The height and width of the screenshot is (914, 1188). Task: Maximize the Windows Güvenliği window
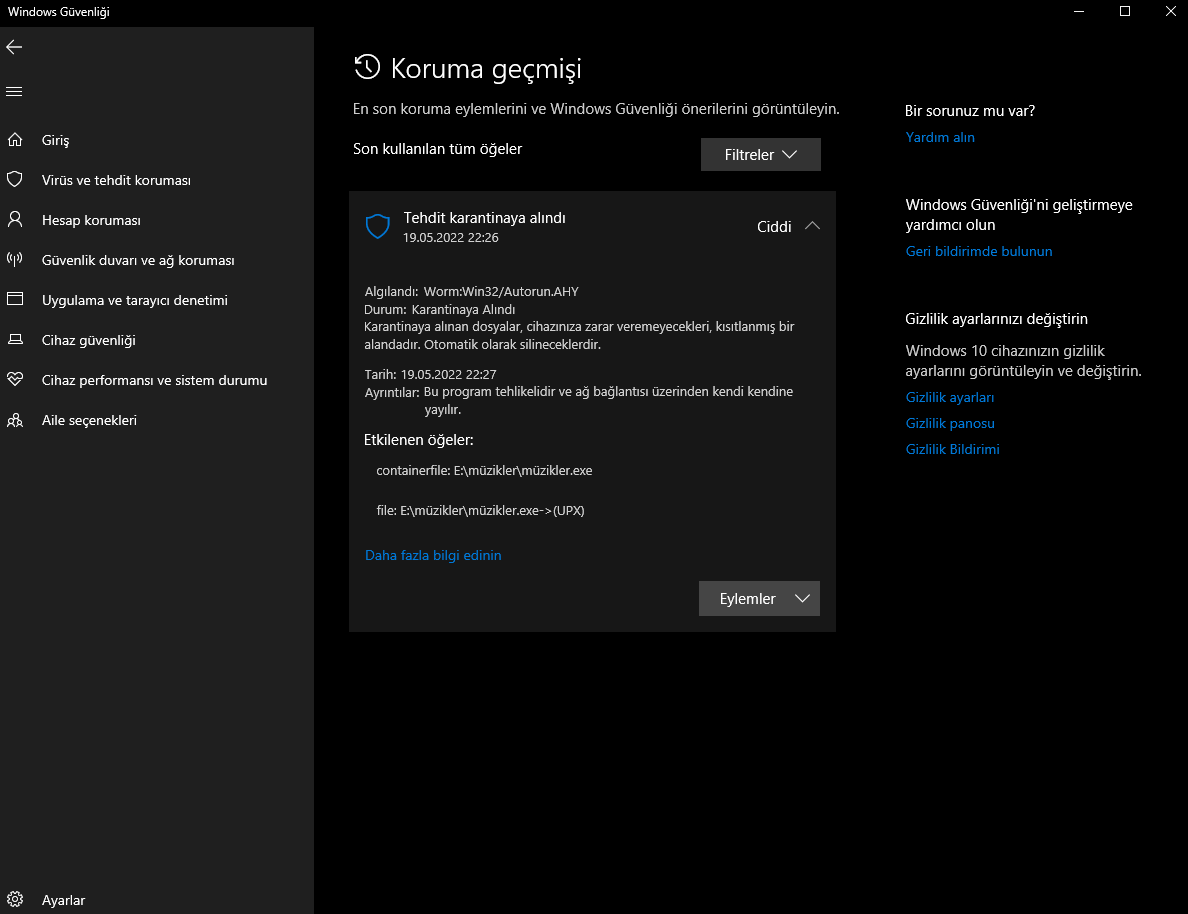pos(1124,11)
